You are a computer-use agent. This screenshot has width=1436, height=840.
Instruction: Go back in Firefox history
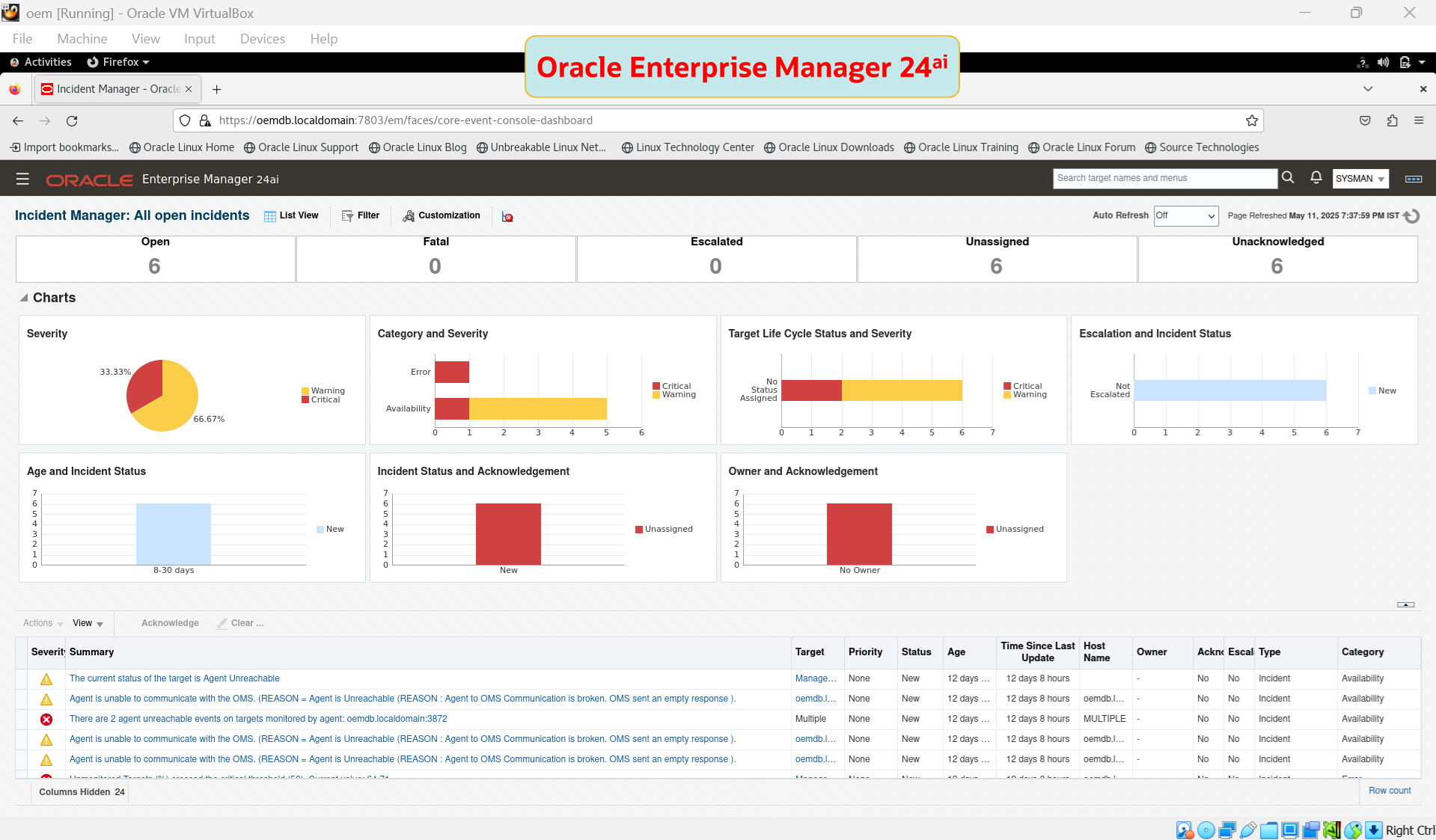click(18, 120)
